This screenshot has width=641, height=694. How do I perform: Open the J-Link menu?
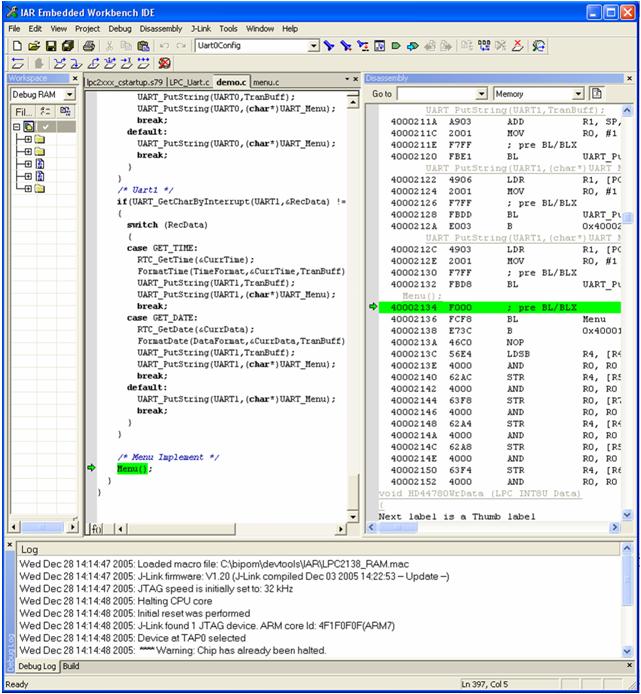click(201, 29)
